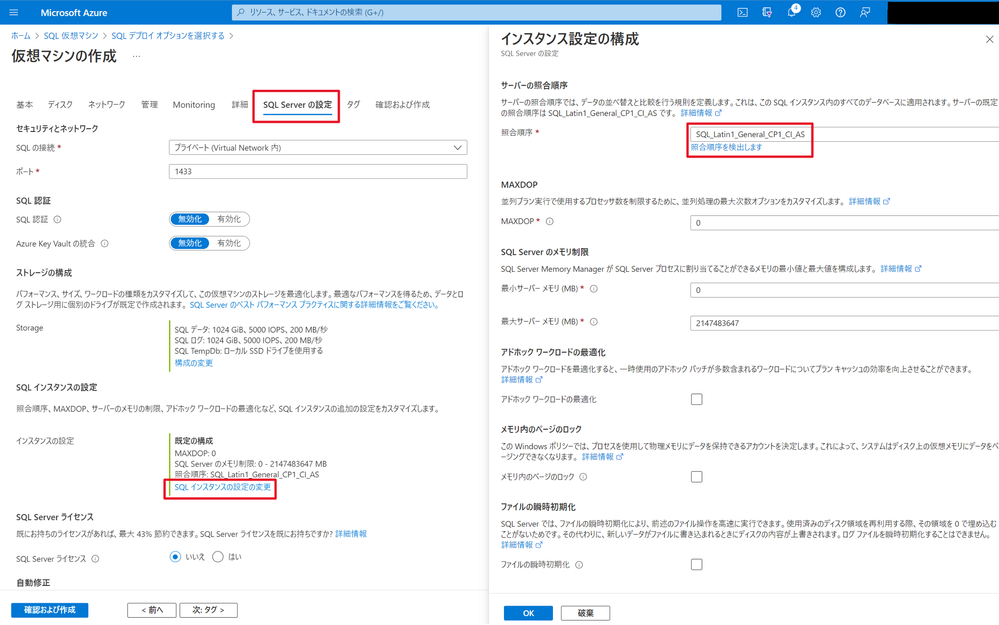Click the 照合順序を検出します link
Viewport: 999px width, 625px height.
pos(726,147)
